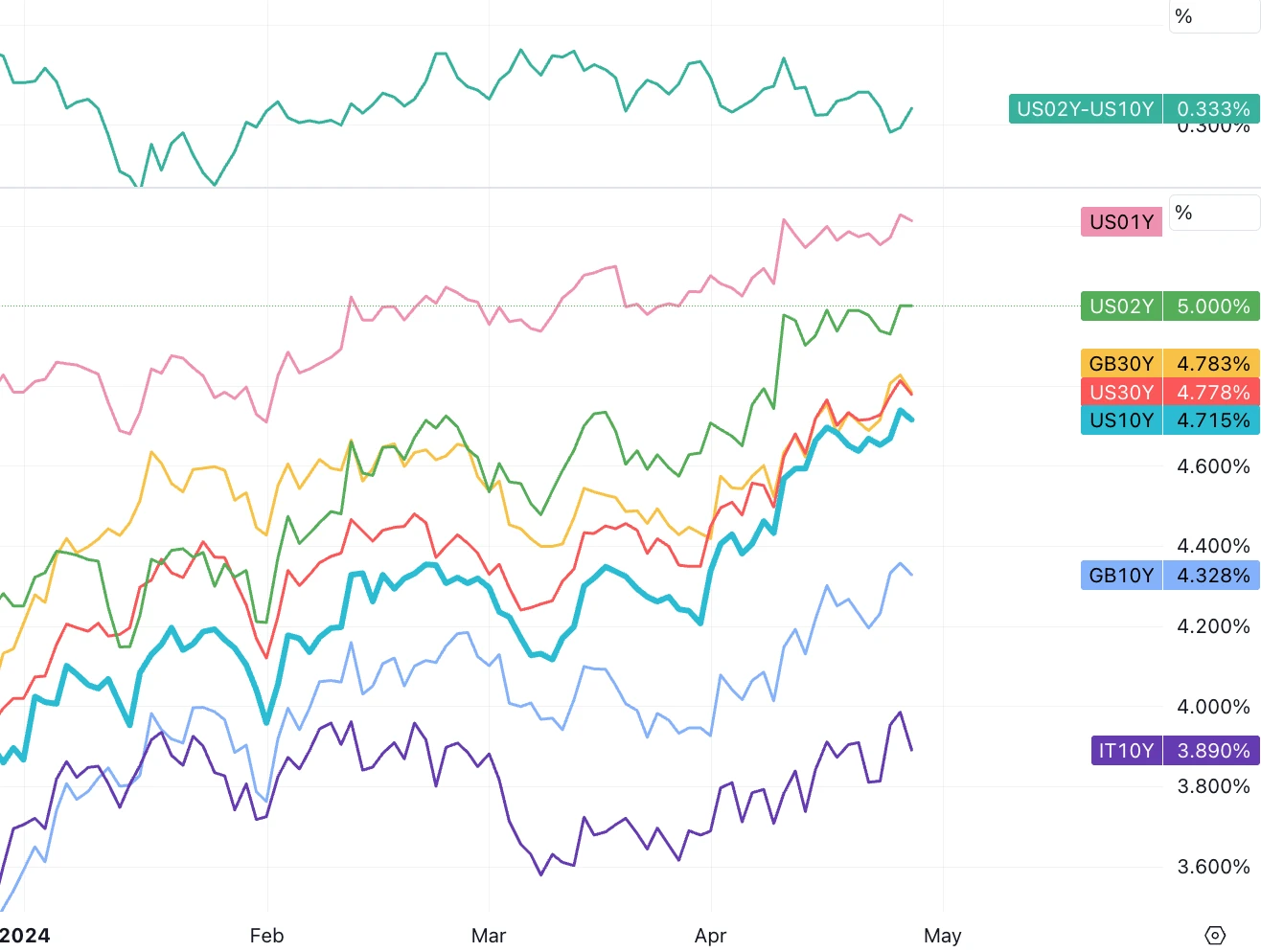Open the lower pane's % unit dropdown
This screenshot has height=952, width=1261.
1213,213
